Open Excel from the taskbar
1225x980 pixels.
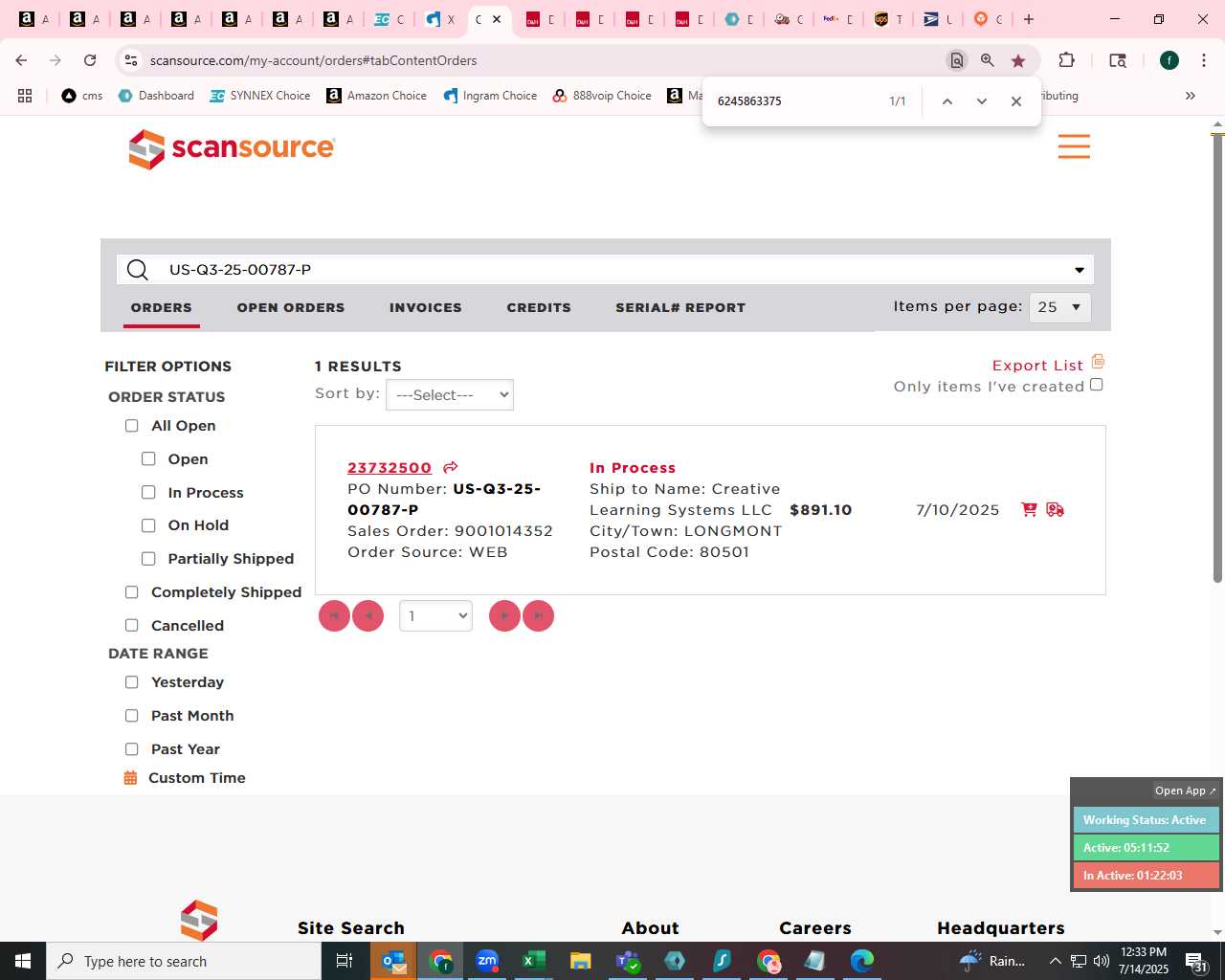[x=533, y=961]
